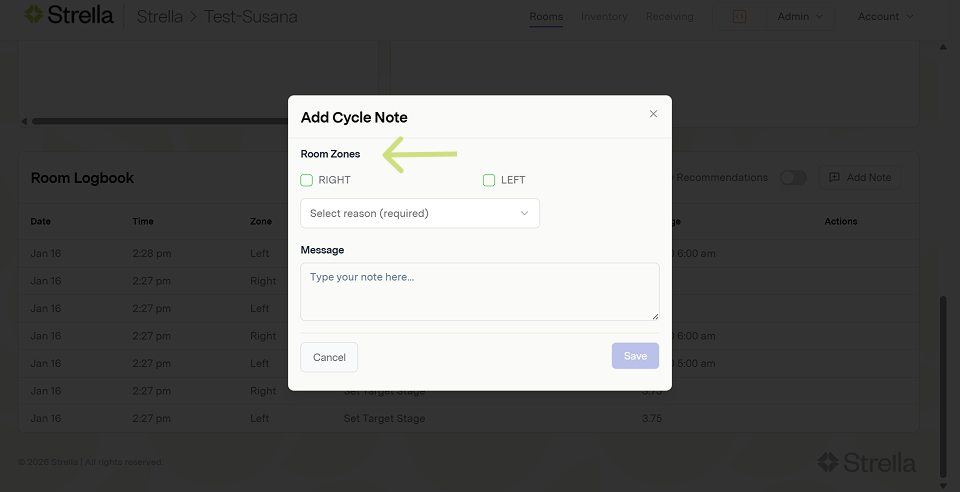
Task: Check the LEFT room zone checkbox
Action: 489,180
